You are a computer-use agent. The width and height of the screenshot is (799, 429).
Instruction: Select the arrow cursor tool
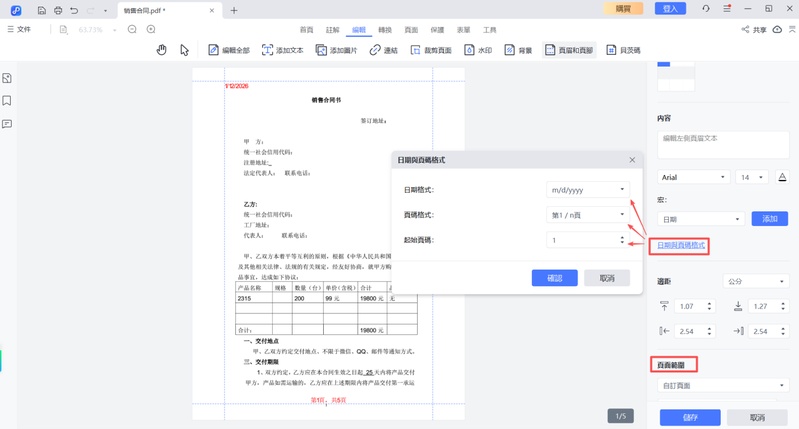(x=184, y=50)
